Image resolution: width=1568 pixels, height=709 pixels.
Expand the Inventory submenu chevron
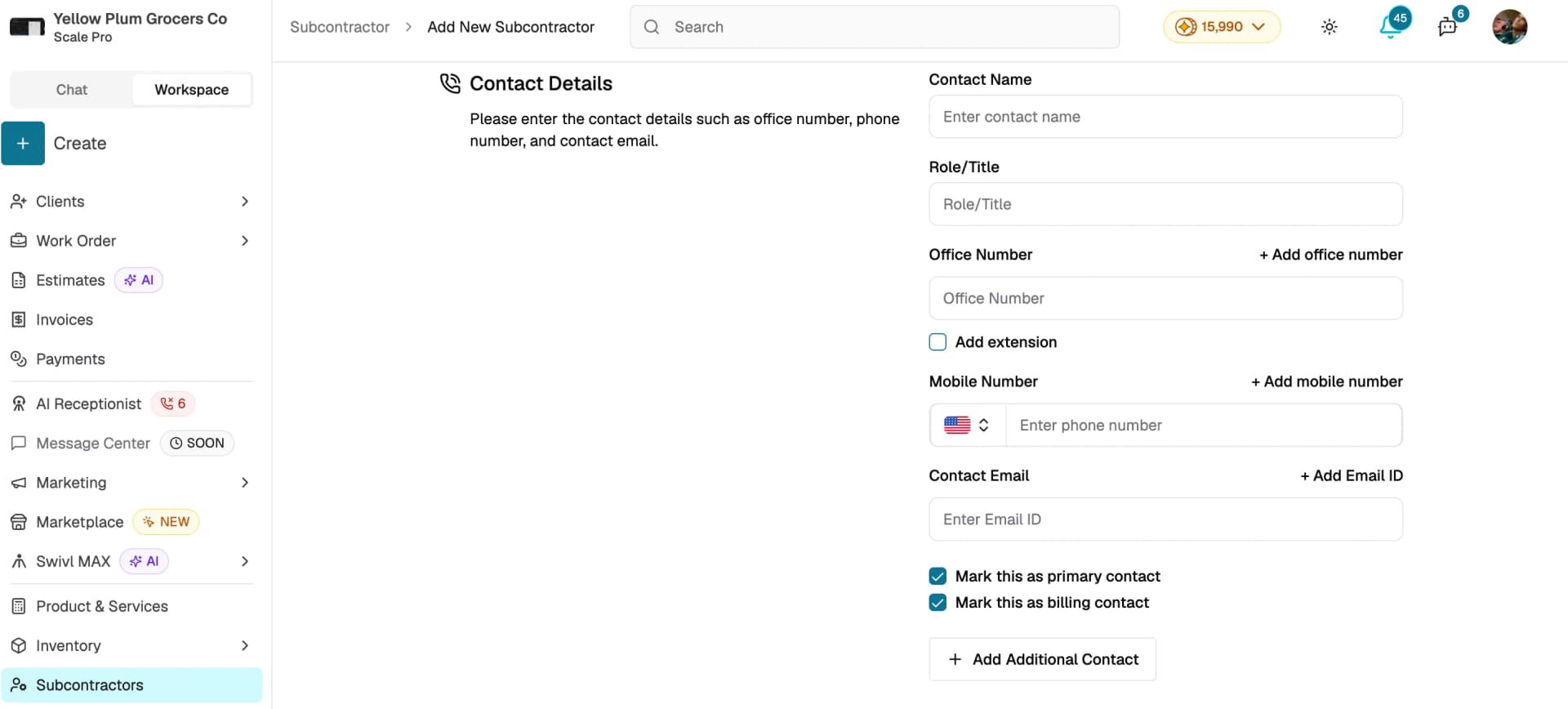click(x=245, y=645)
